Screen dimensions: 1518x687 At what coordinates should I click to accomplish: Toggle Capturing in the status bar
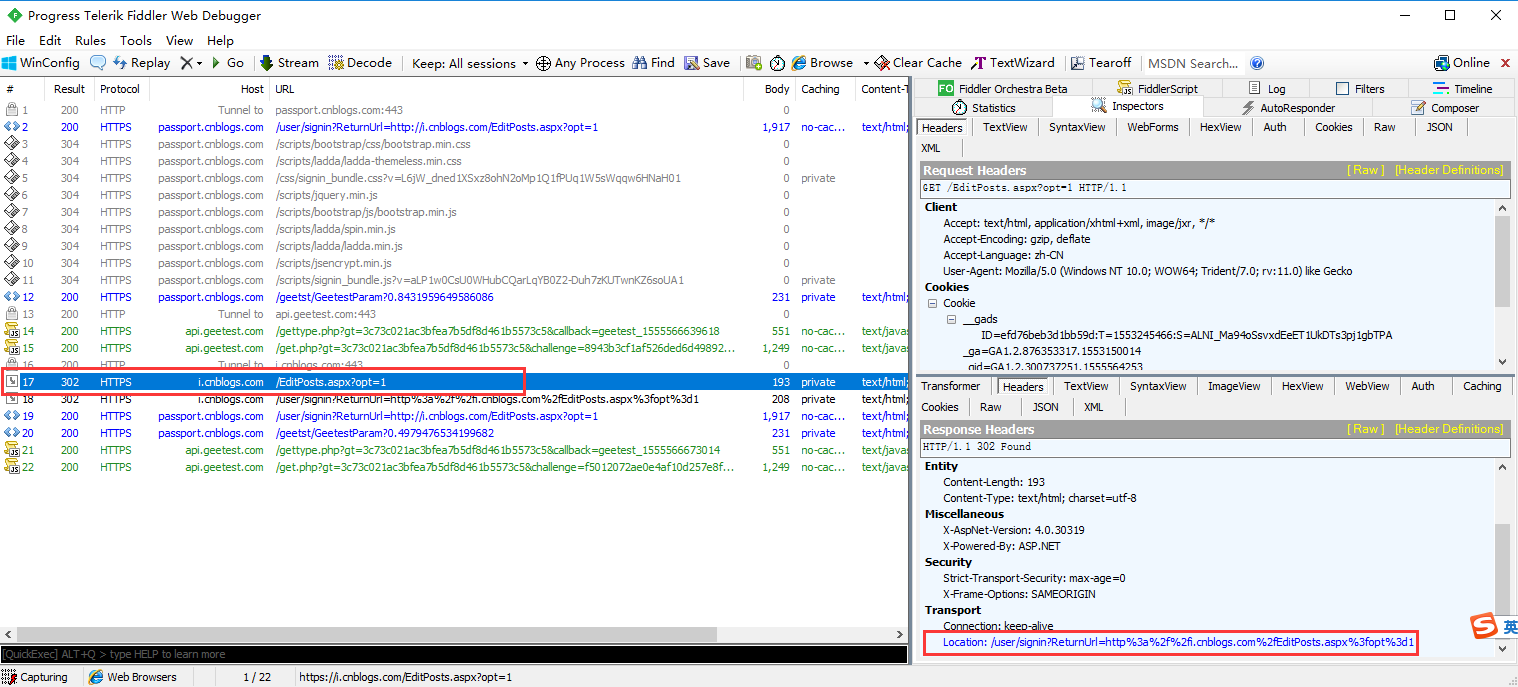pyautogui.click(x=35, y=677)
